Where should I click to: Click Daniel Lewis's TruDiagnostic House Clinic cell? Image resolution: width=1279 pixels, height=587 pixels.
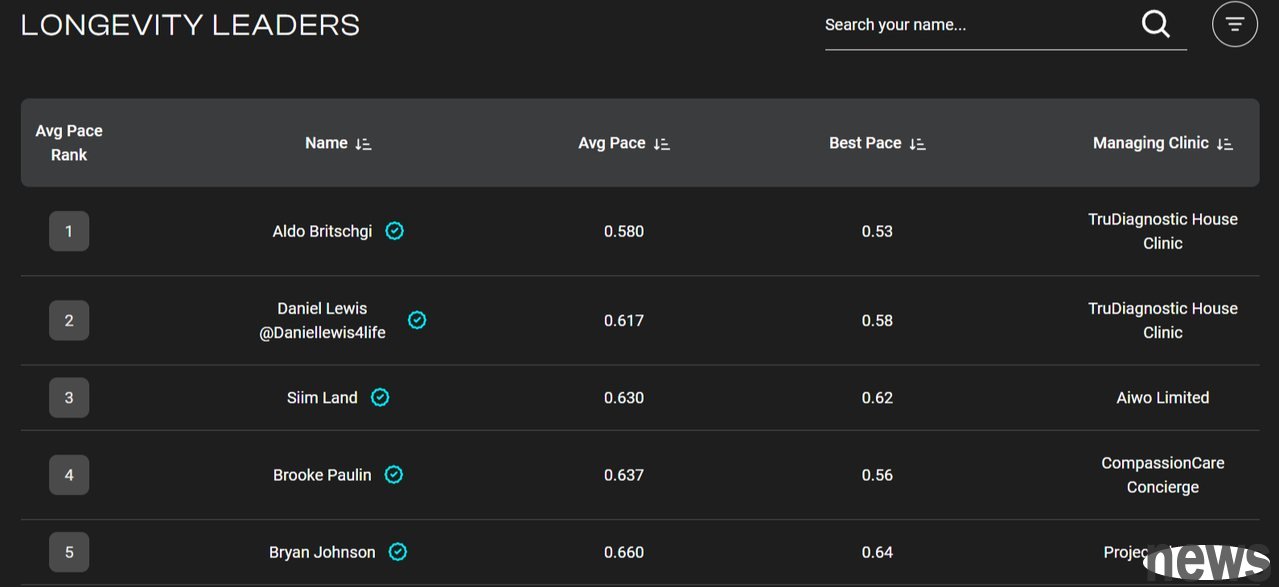point(1163,320)
